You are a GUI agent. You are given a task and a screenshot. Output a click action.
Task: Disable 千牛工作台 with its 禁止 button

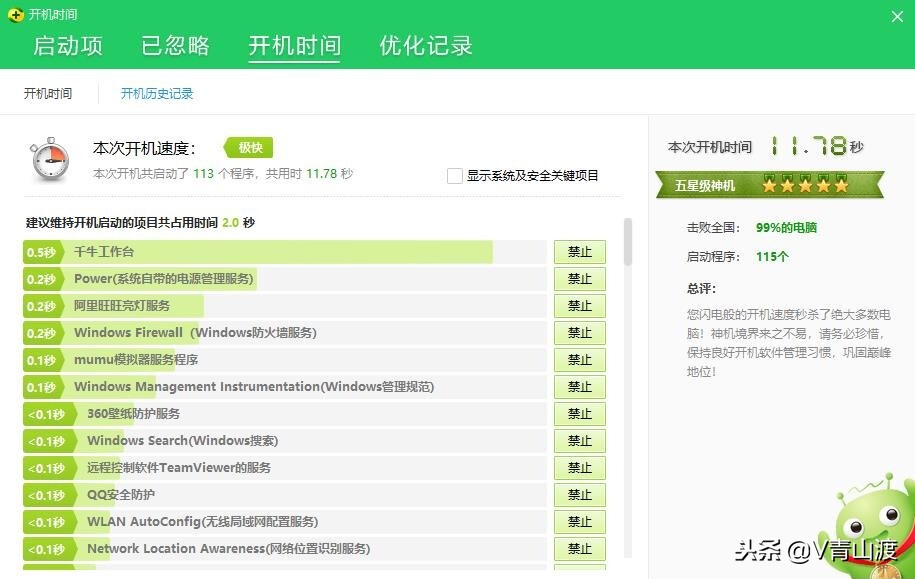coord(579,252)
